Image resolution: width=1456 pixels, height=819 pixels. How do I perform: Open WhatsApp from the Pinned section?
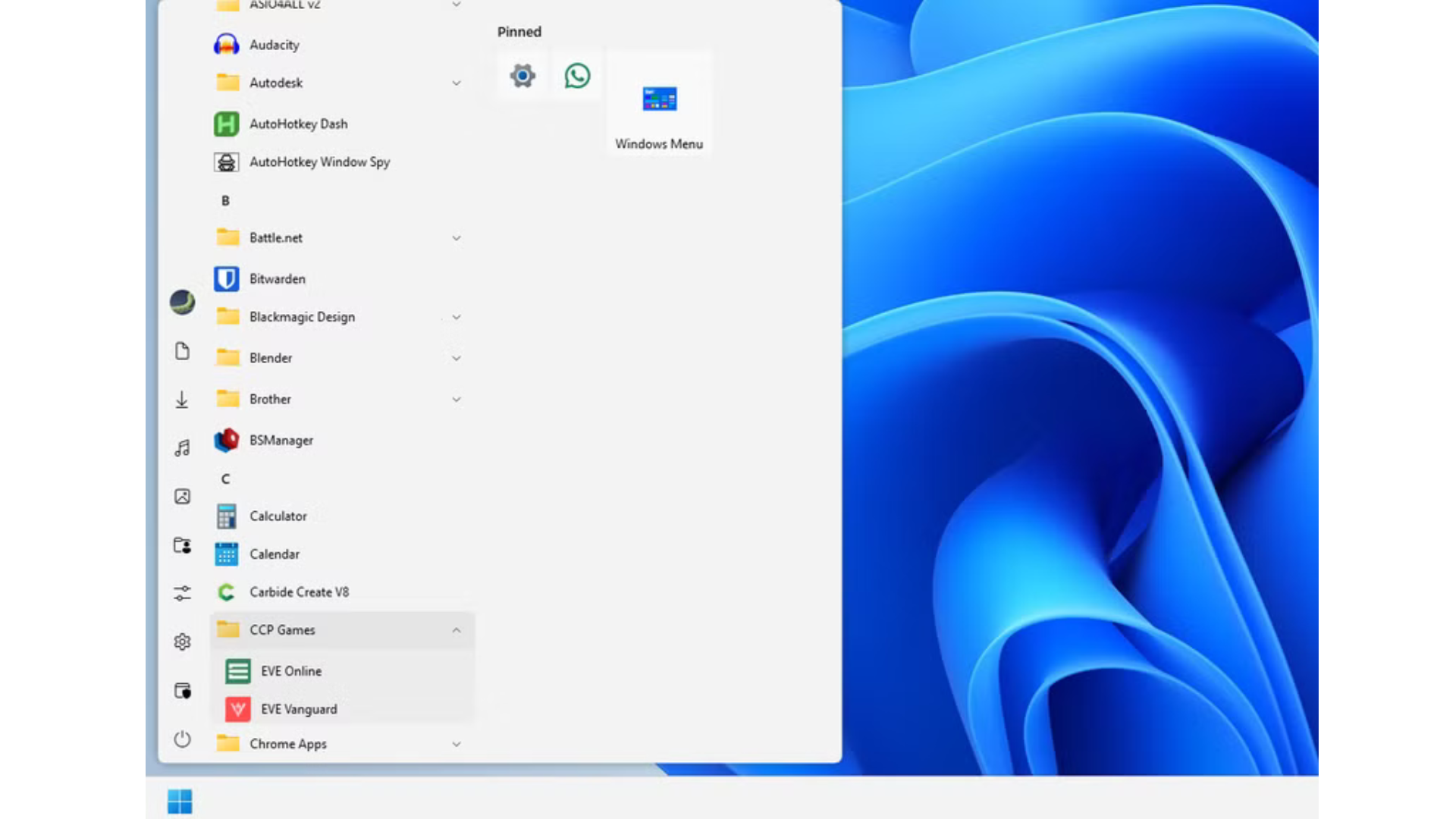point(576,76)
